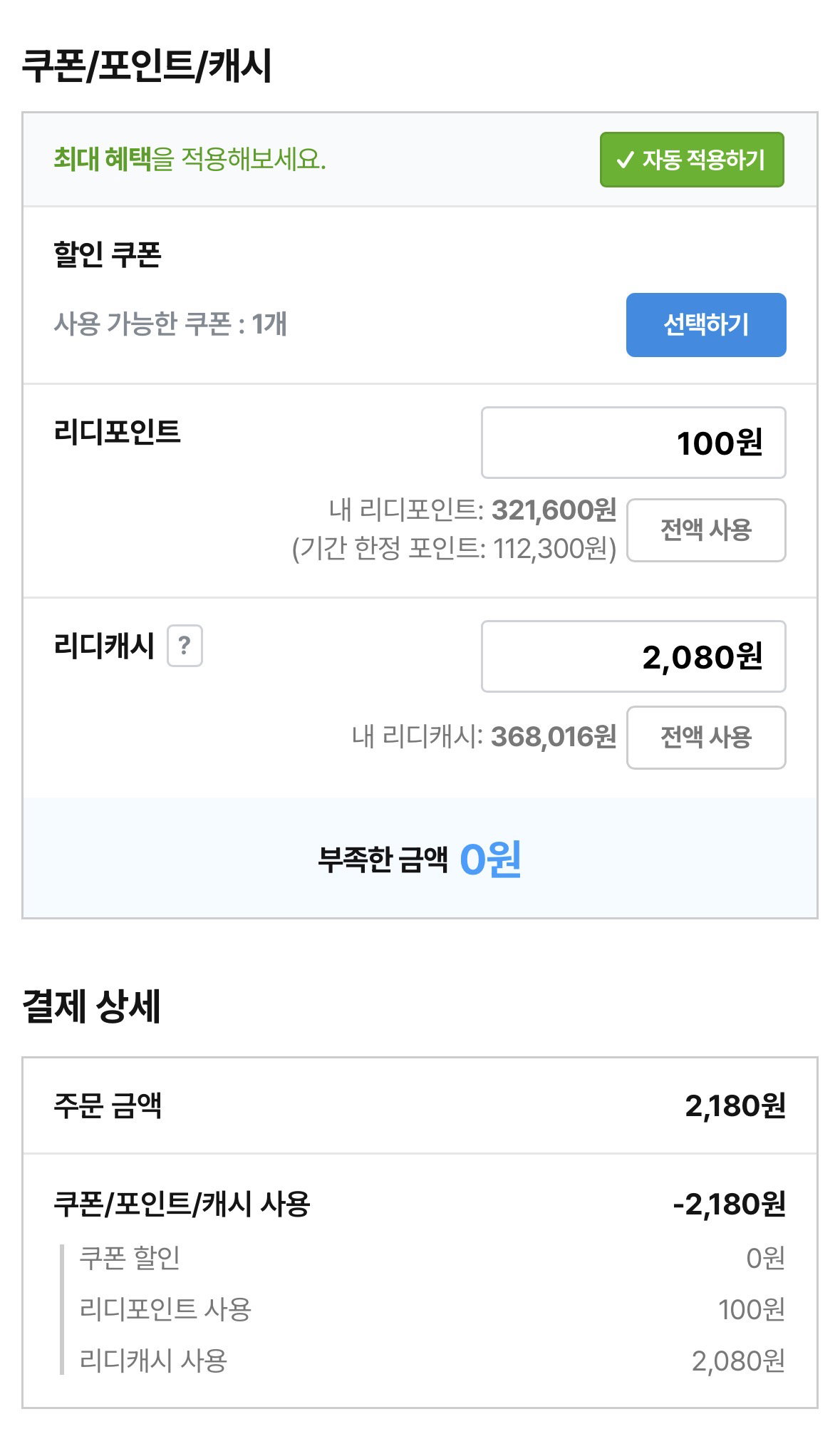Click the green 자동 적용하기 button
Screen dimensions: 840x1429
point(692,160)
